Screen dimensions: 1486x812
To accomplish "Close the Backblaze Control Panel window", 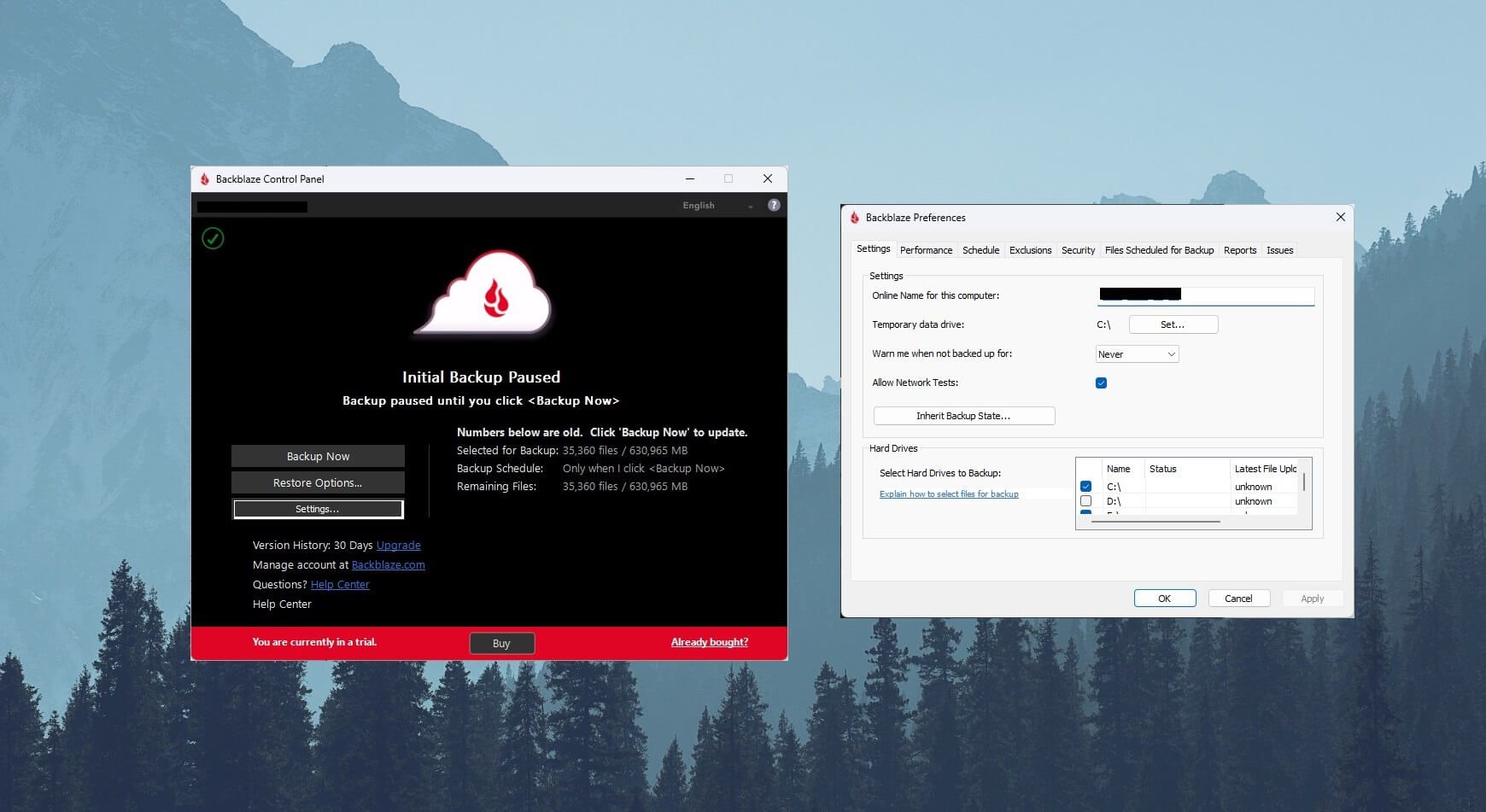I will [767, 178].
